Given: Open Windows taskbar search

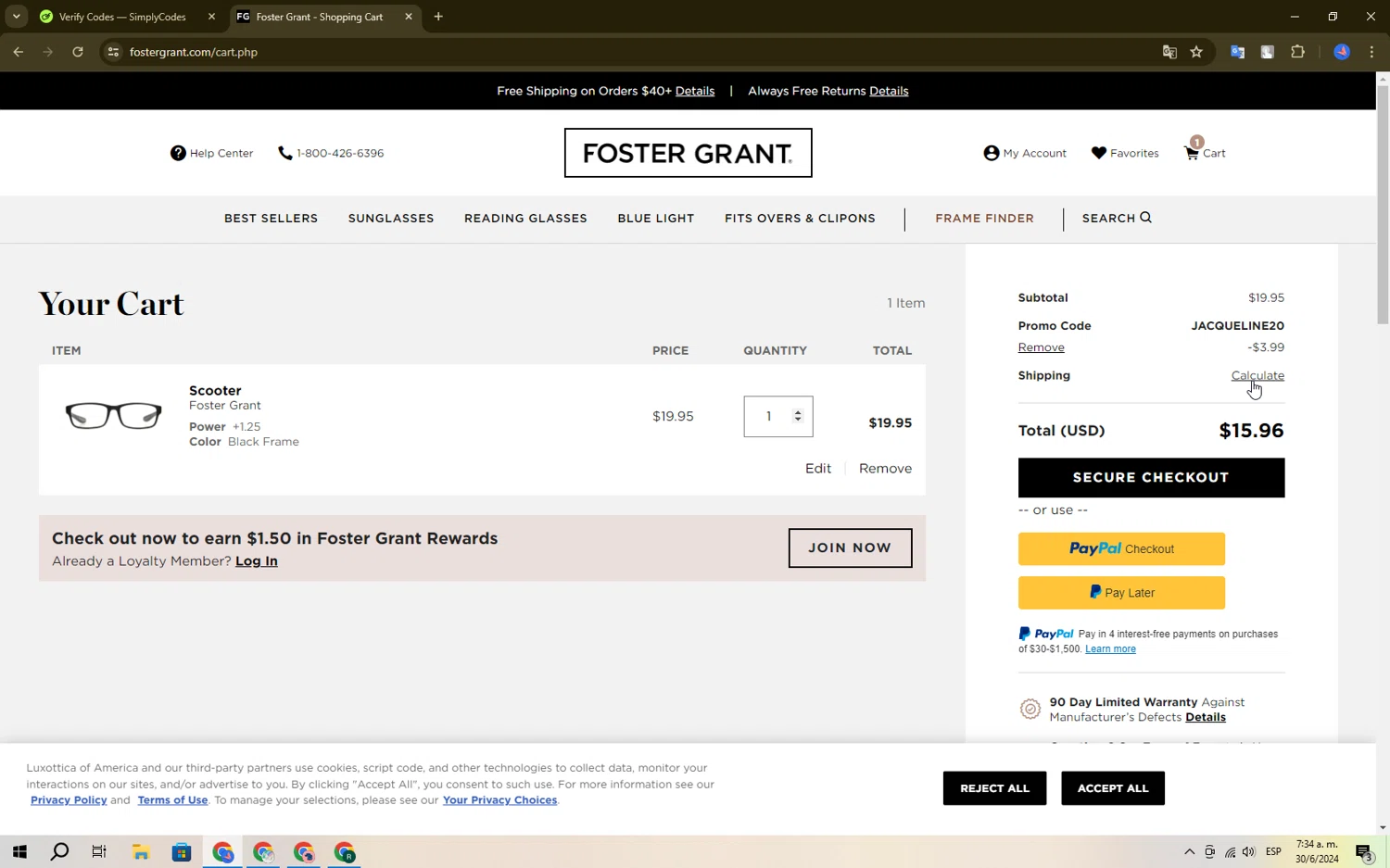Looking at the screenshot, I should [59, 852].
